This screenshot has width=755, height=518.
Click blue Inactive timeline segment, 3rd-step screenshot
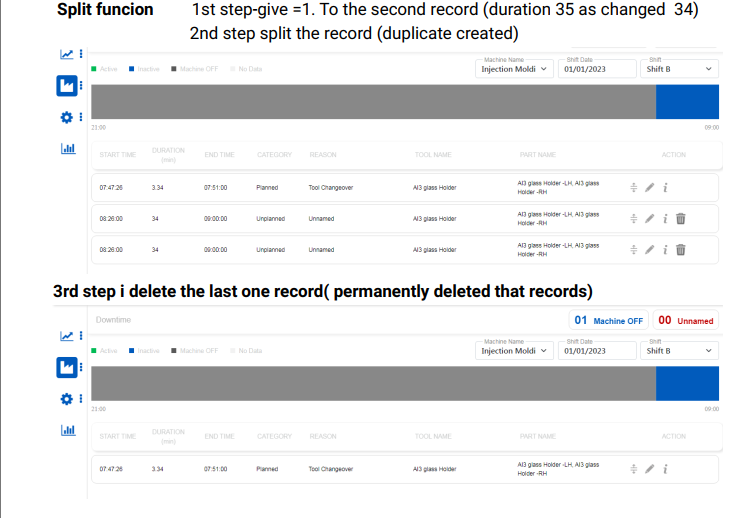click(x=687, y=384)
